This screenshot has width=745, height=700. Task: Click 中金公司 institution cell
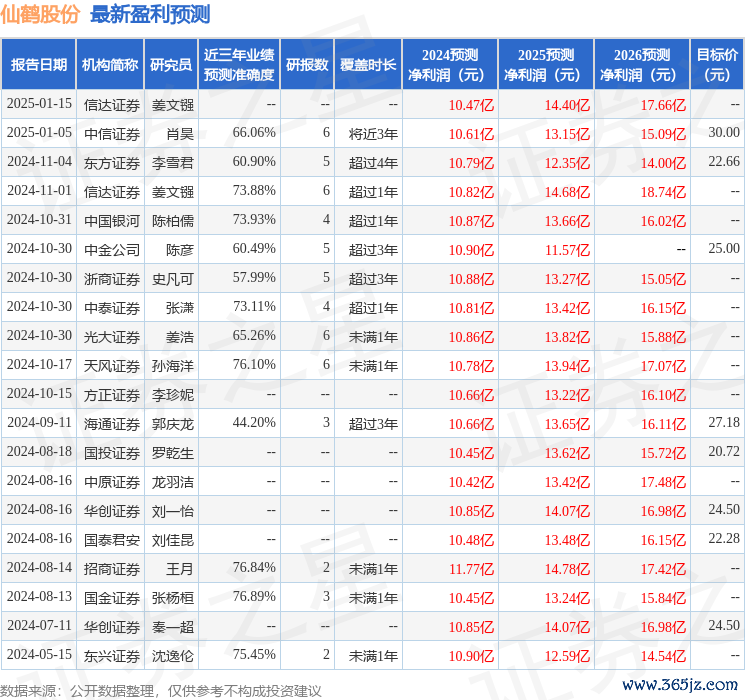pos(112,250)
